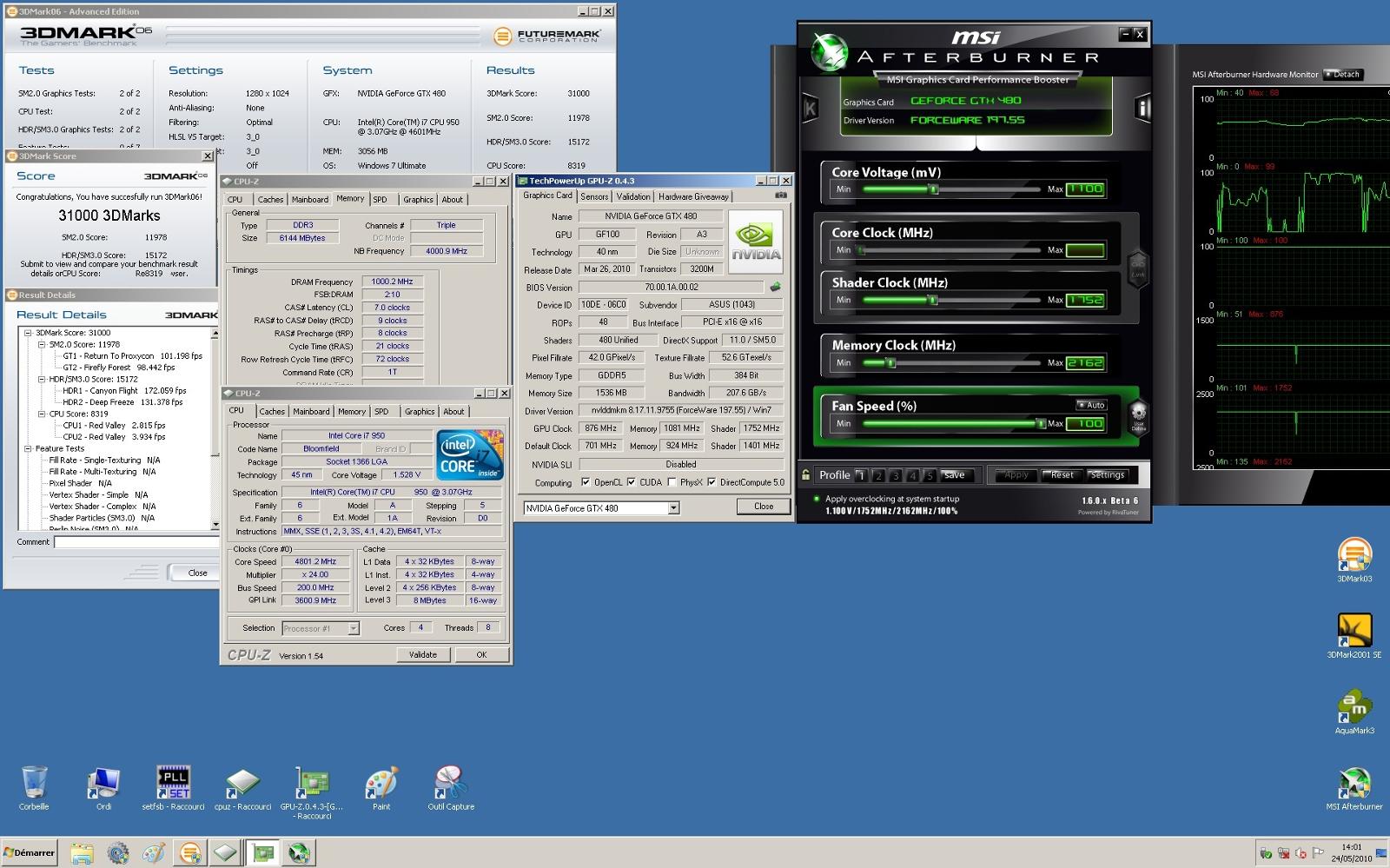This screenshot has height=868, width=1390.
Task: Click the Comment input field
Action: pos(136,542)
